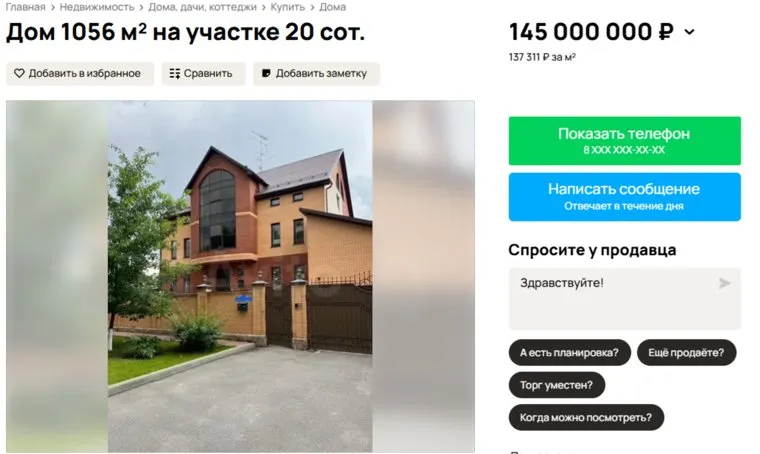Send message with the arrow icon
Screen dimensions: 760x454
(x=724, y=283)
